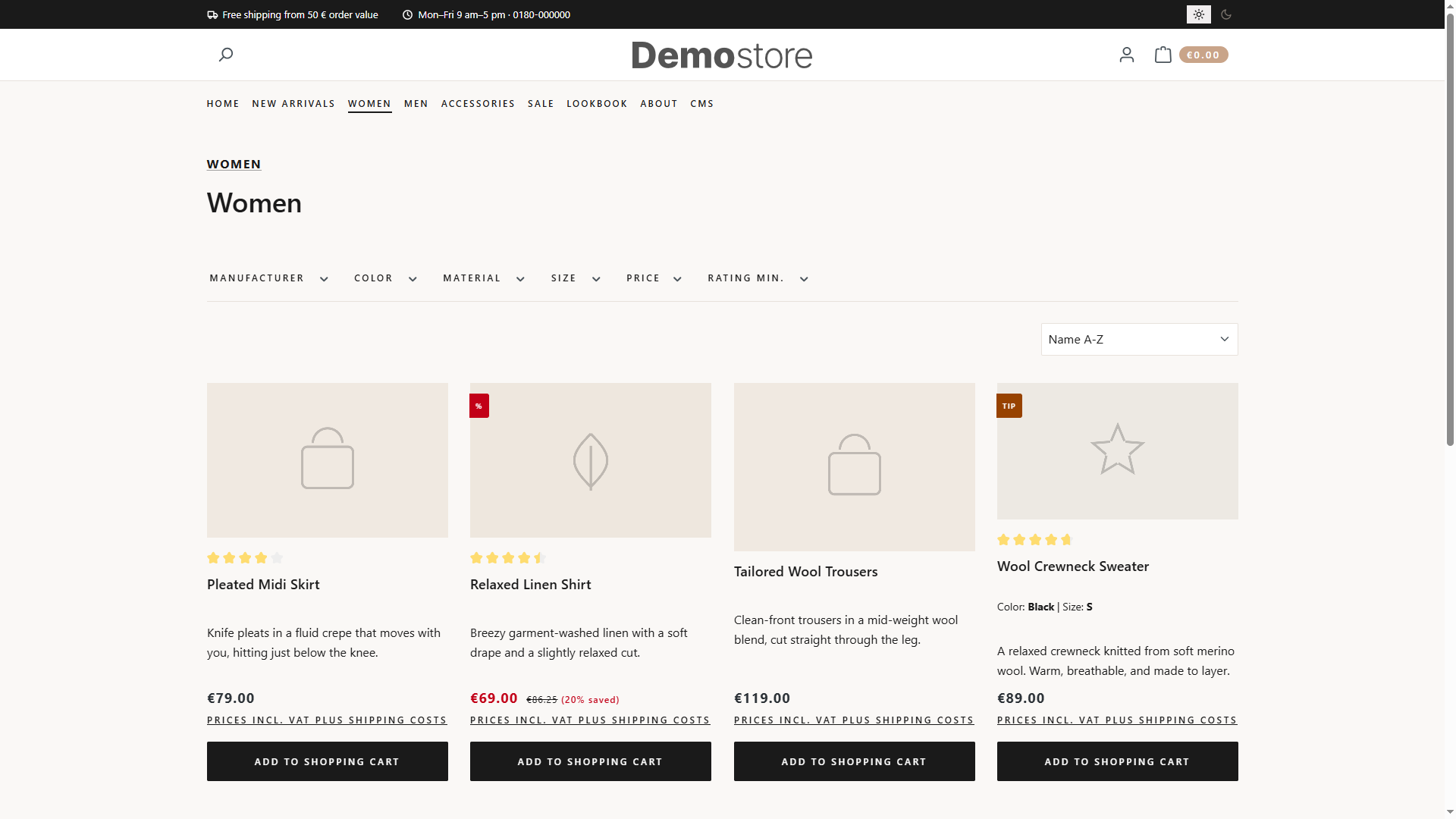
Task: Add Pleated Midi Skirt to shopping cart
Action: click(328, 761)
